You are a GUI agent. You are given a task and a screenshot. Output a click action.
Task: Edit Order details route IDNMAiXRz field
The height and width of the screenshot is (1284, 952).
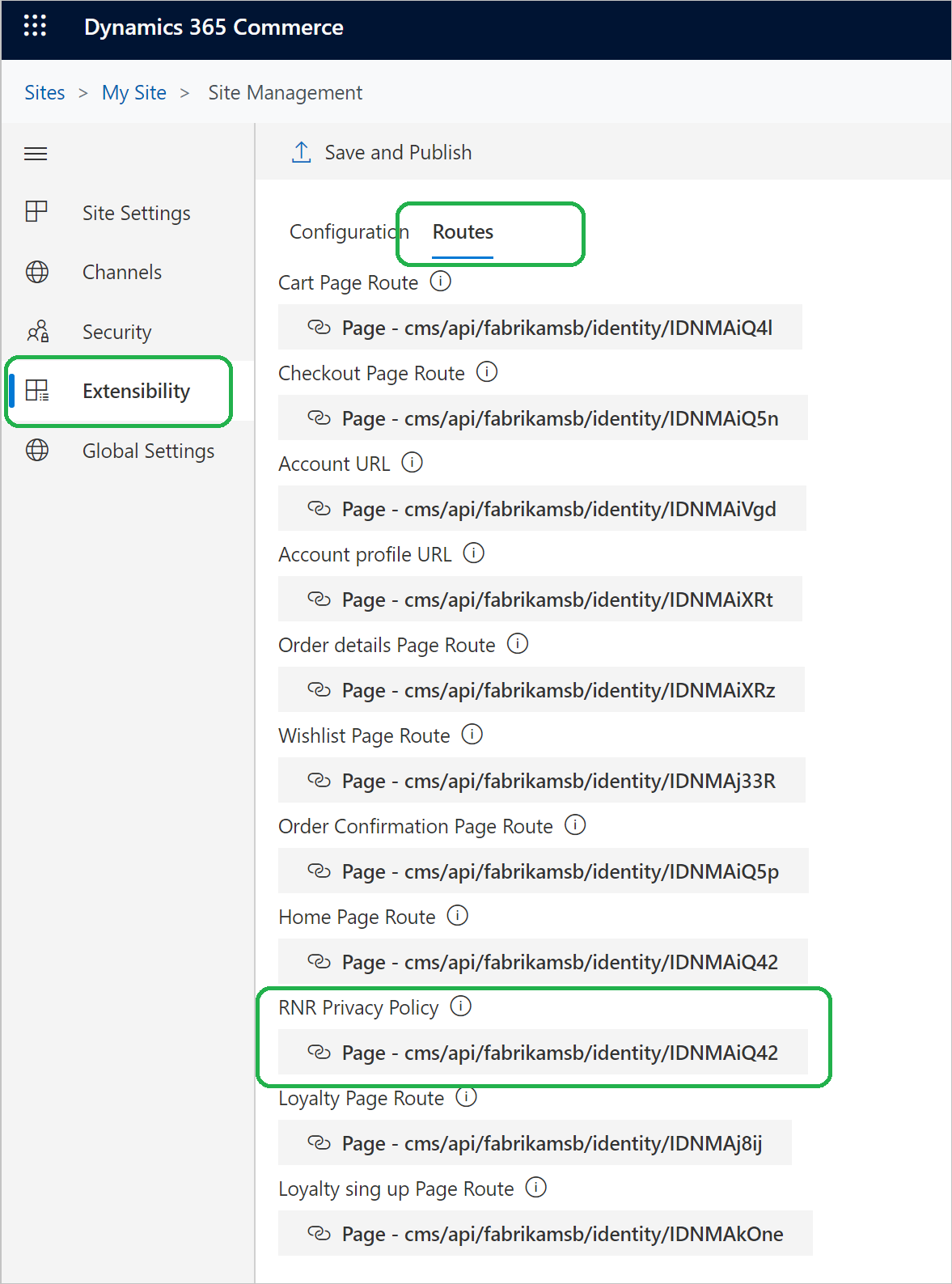(541, 689)
